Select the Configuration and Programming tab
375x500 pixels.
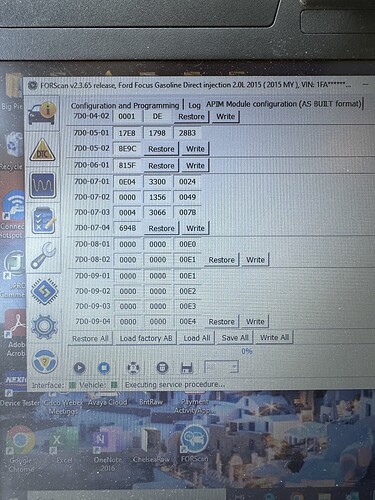click(x=125, y=105)
